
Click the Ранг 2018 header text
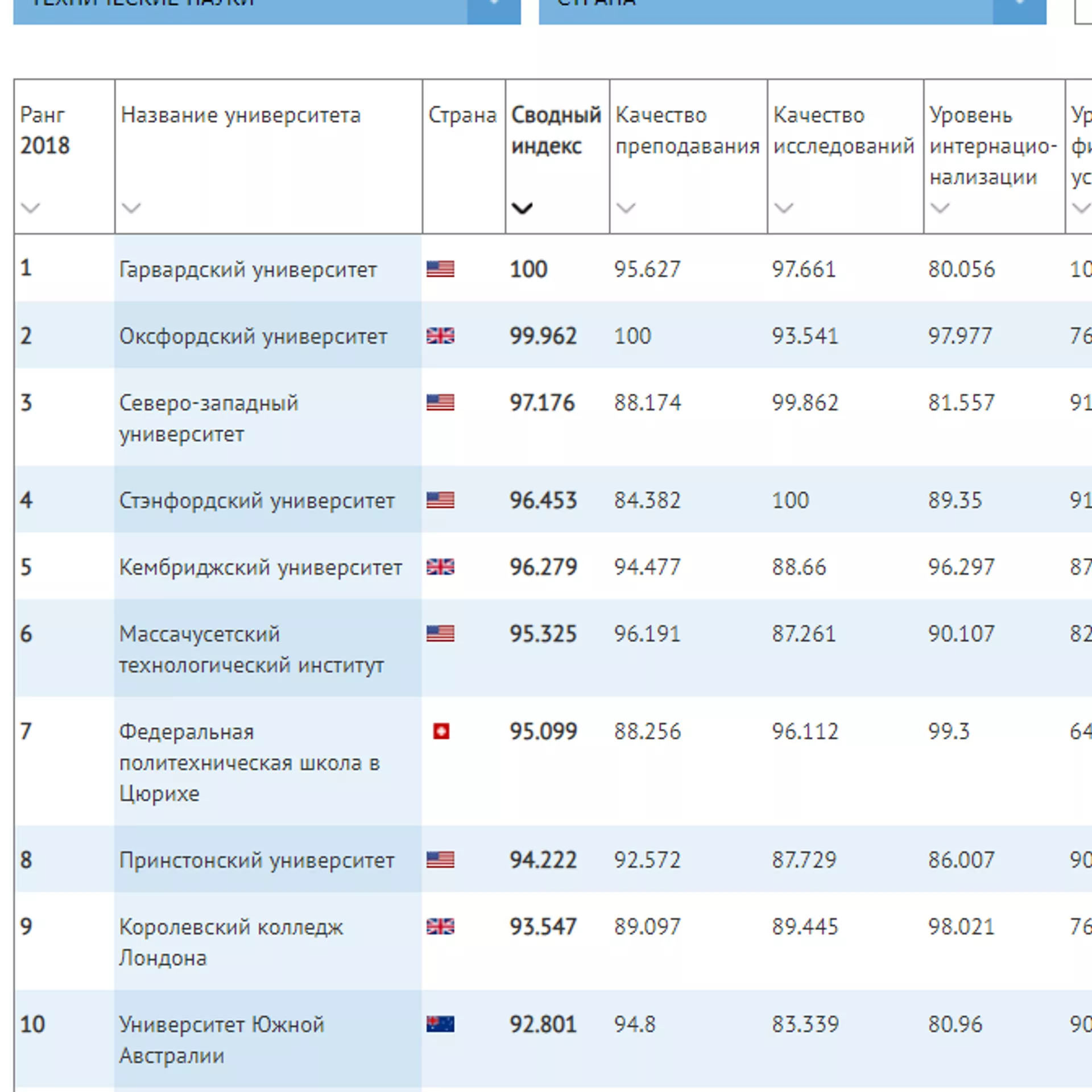[x=45, y=130]
